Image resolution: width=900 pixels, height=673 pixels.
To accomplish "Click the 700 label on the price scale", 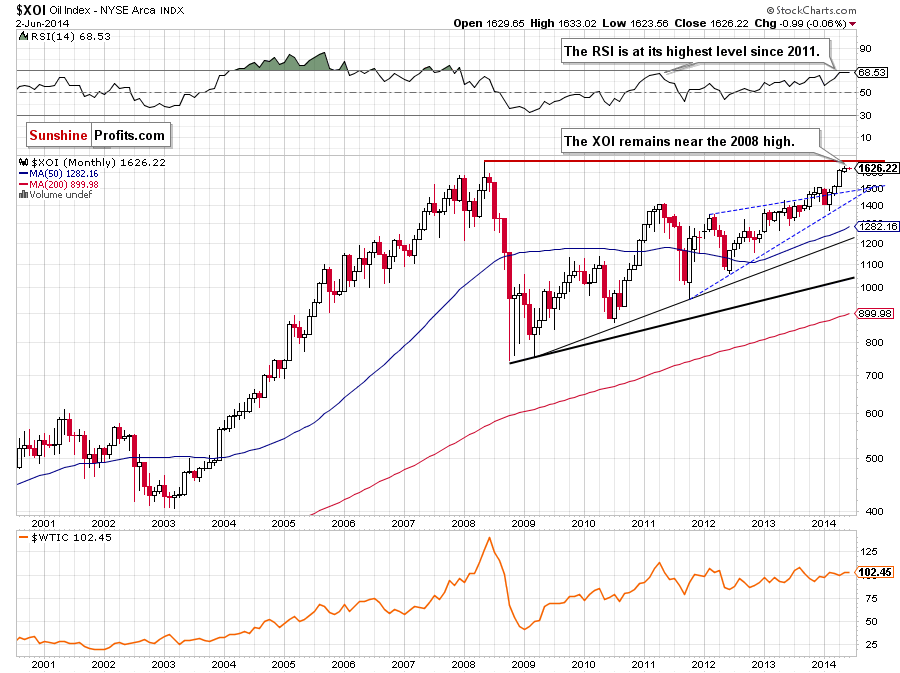I will [x=874, y=375].
